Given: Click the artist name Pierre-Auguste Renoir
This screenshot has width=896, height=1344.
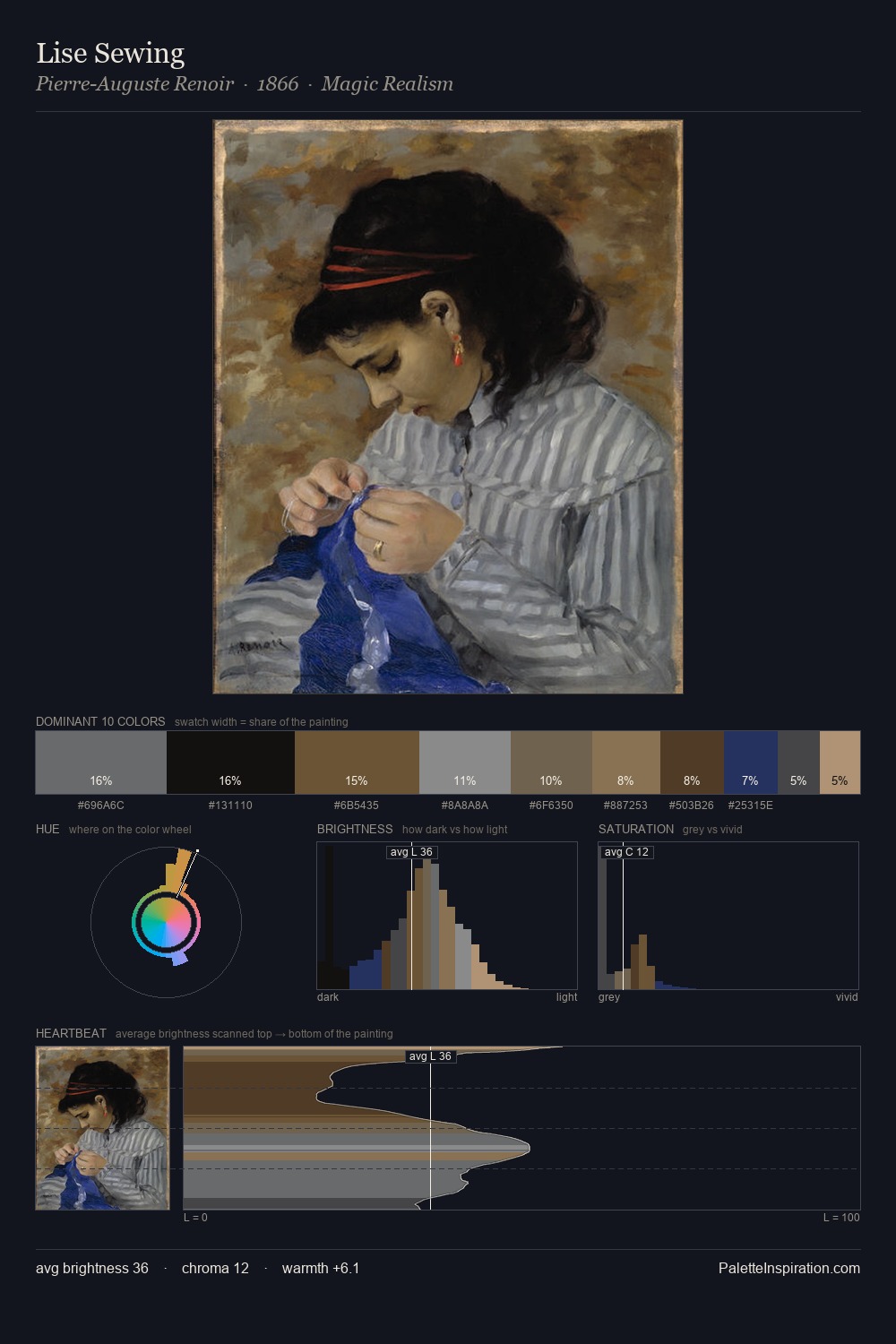Looking at the screenshot, I should pyautogui.click(x=134, y=84).
